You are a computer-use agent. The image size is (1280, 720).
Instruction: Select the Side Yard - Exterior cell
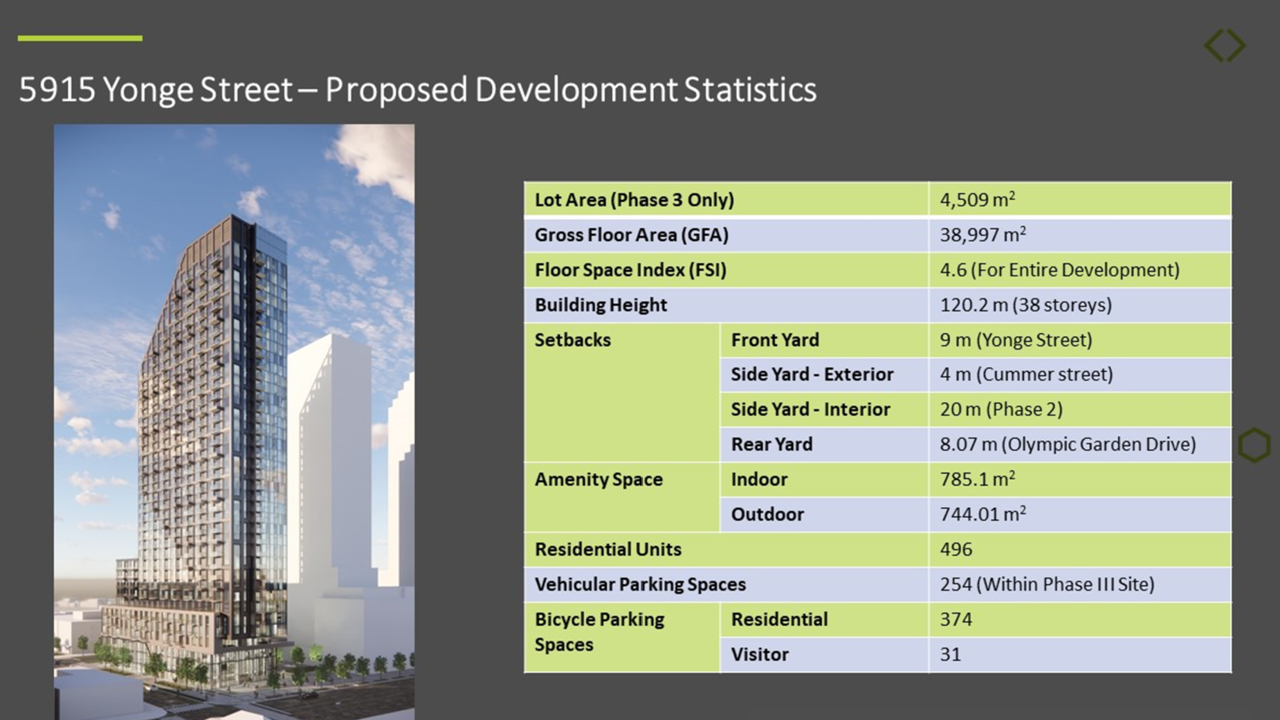coord(812,375)
